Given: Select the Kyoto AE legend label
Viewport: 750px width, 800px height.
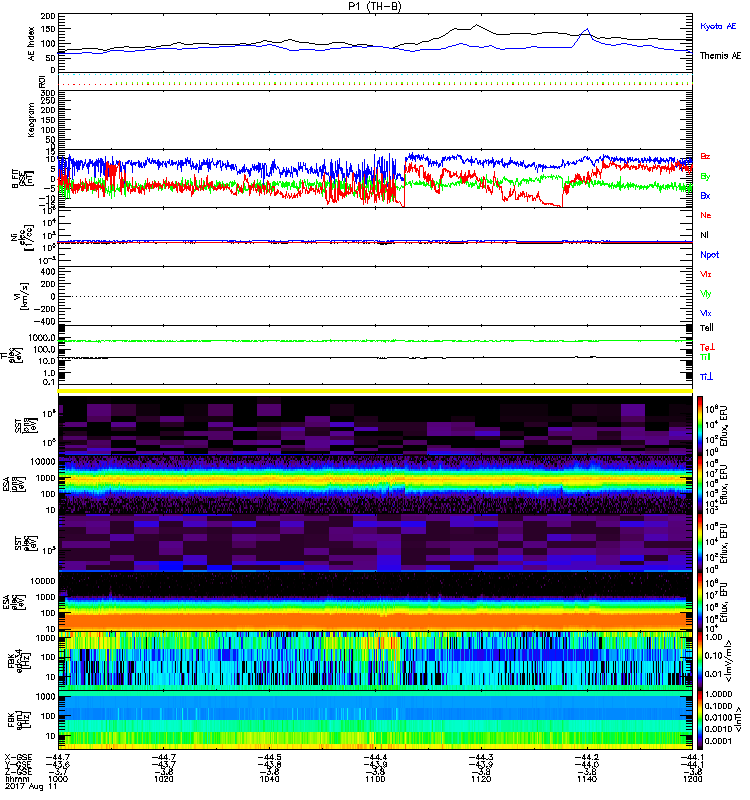Looking at the screenshot, I should 718,26.
